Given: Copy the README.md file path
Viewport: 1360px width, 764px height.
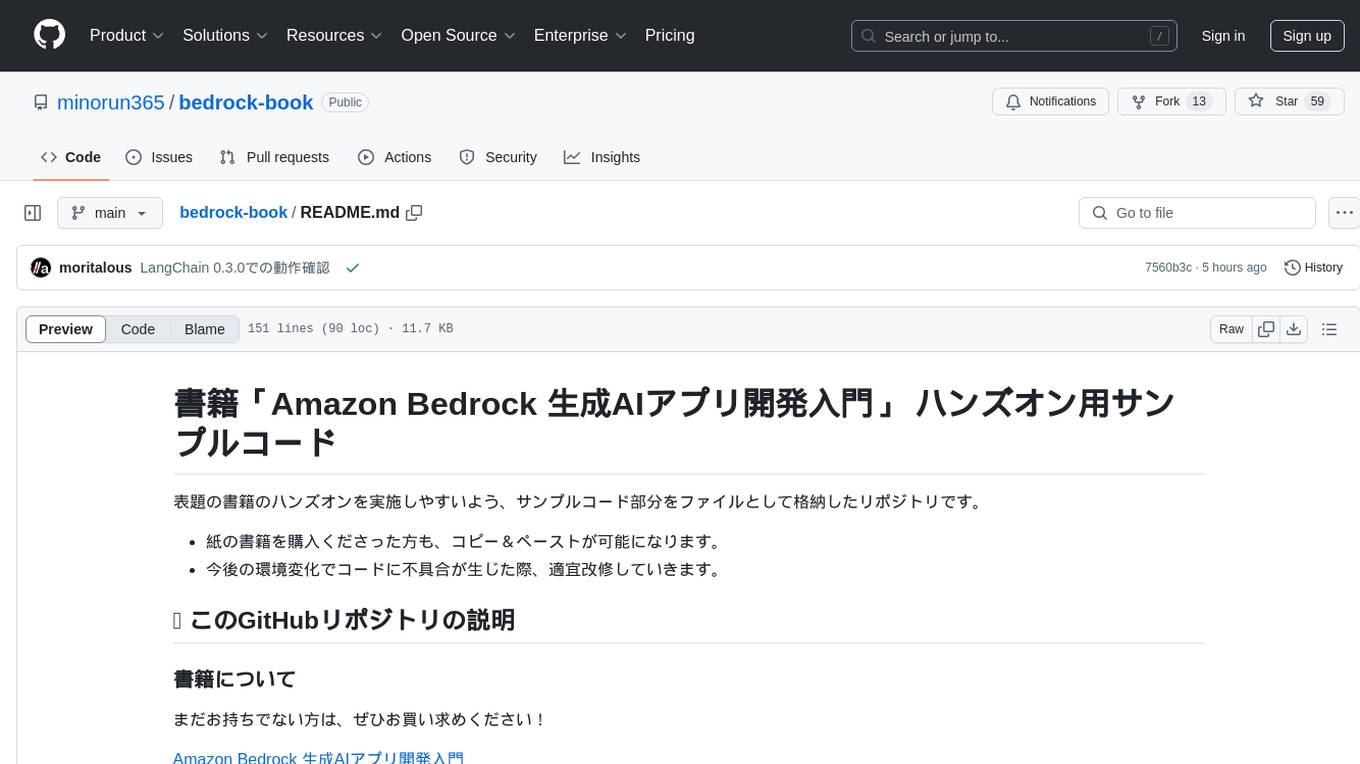Looking at the screenshot, I should pos(414,213).
